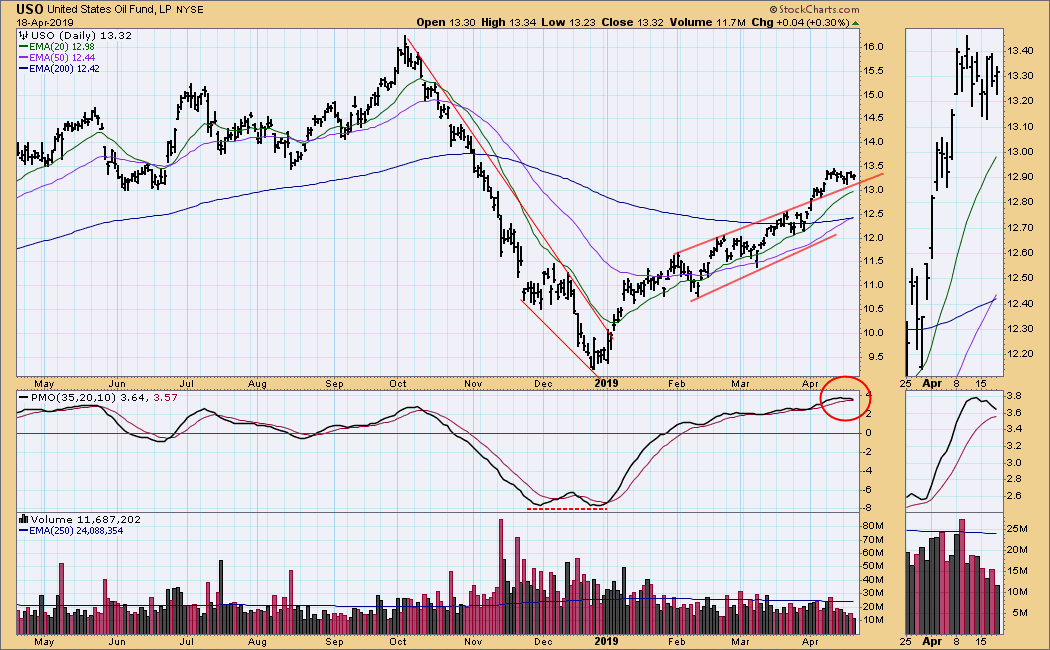Click the 80M volume axis label
1050x650 pixels.
click(873, 525)
